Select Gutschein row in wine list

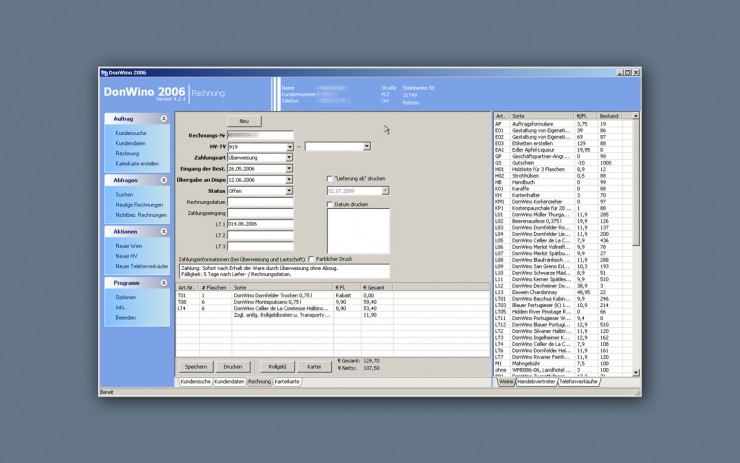coord(563,163)
